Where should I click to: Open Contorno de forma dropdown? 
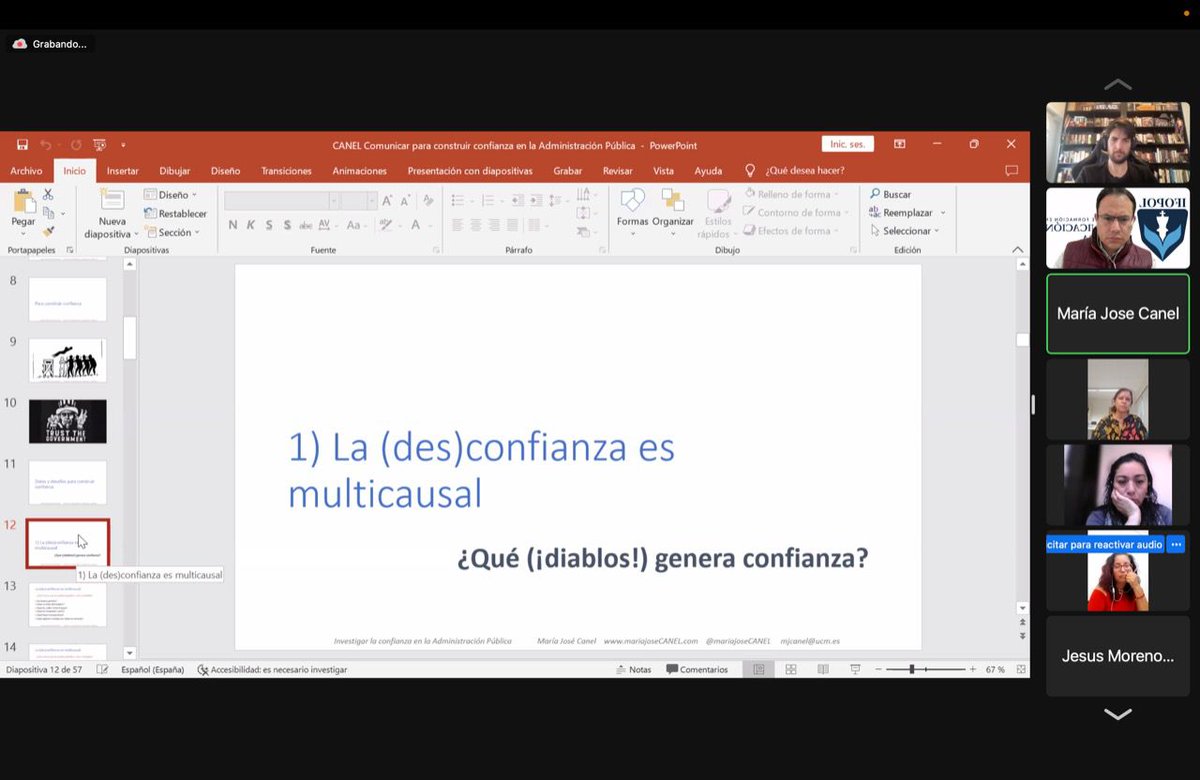click(795, 212)
